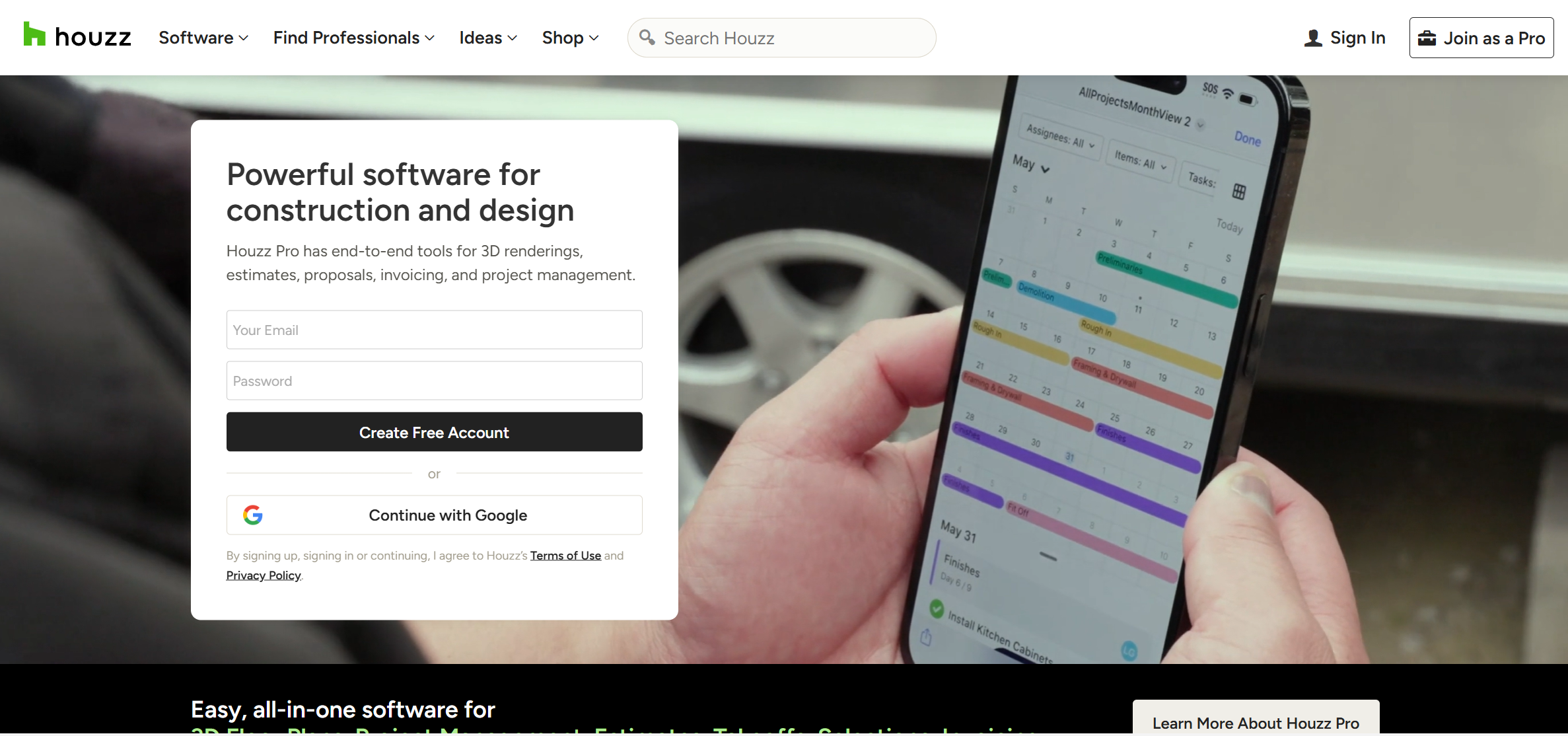This screenshot has height=736, width=1568.
Task: Click the Sign In person icon
Action: pyautogui.click(x=1313, y=38)
